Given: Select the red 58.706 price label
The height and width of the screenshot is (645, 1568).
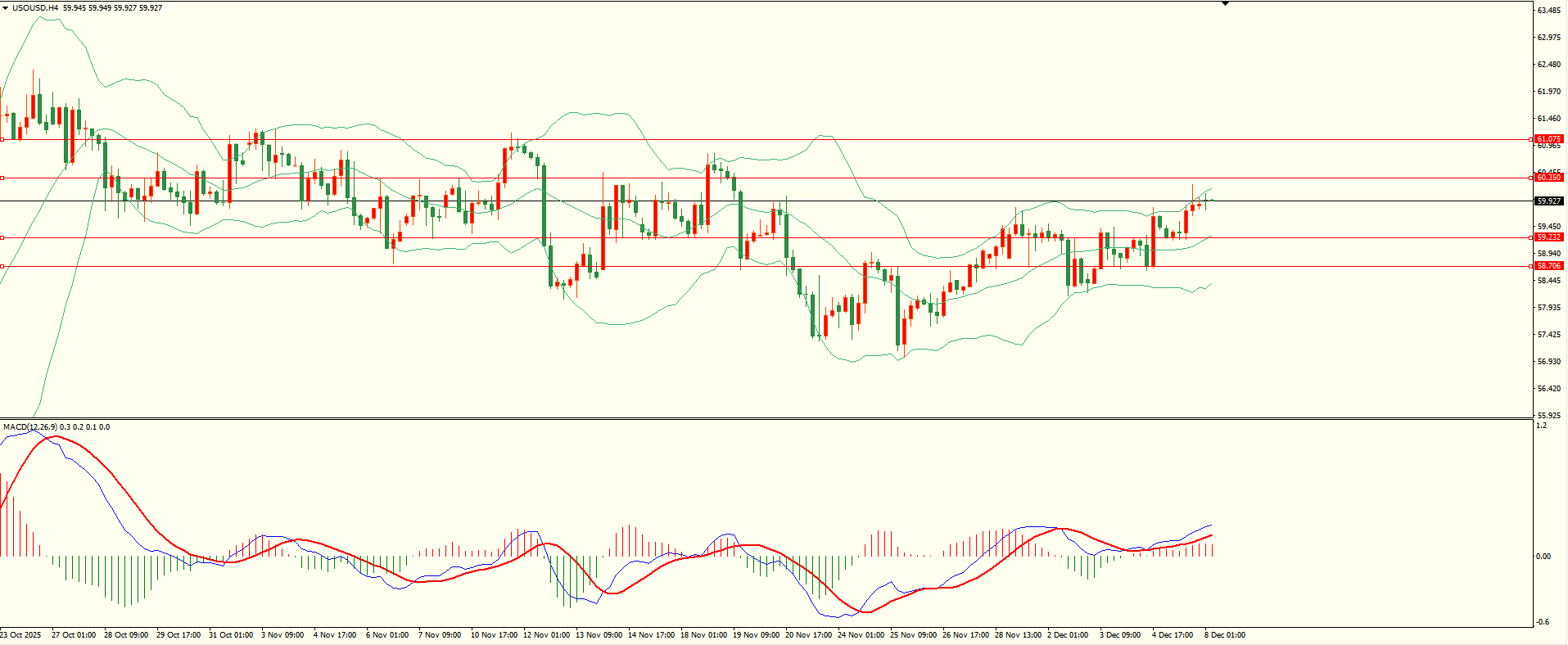Looking at the screenshot, I should pyautogui.click(x=1548, y=266).
